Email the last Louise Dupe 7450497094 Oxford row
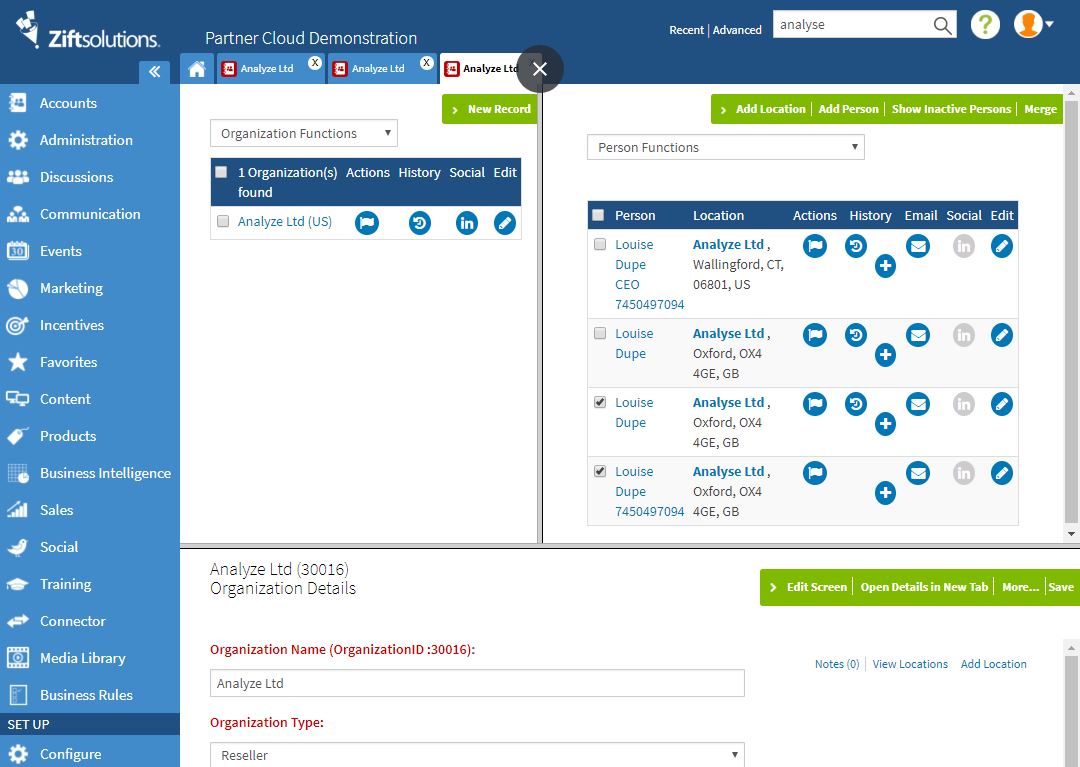Image resolution: width=1080 pixels, height=767 pixels. (918, 473)
